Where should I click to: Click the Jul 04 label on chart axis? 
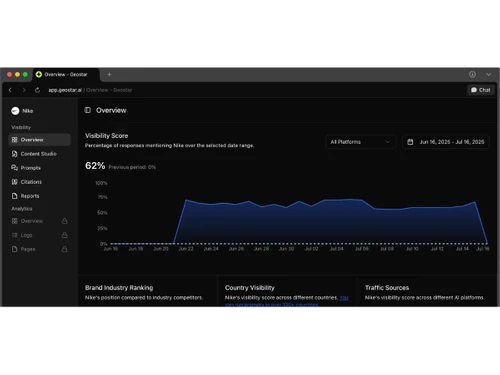click(337, 249)
